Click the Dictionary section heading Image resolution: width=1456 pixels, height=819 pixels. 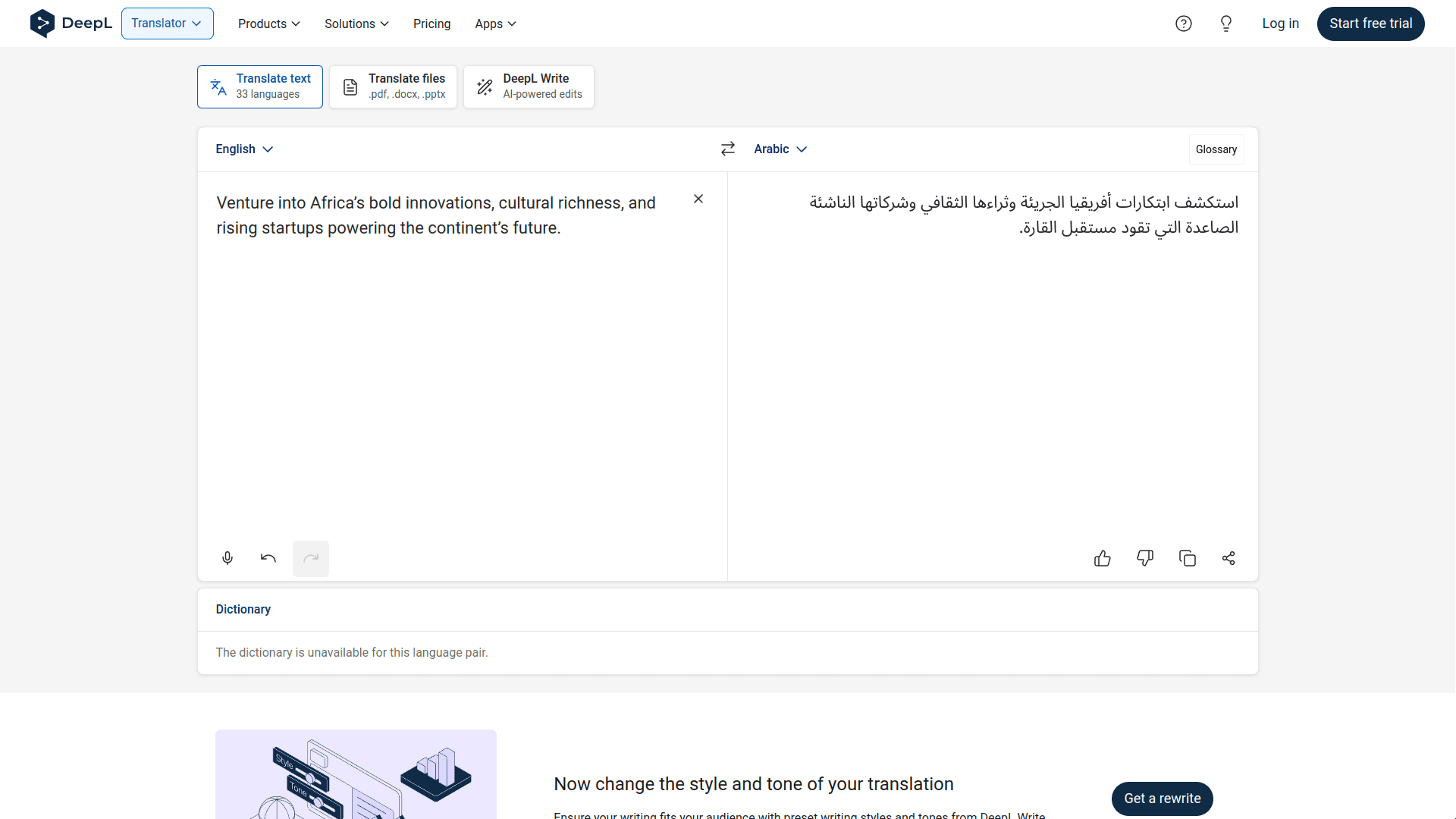(243, 610)
